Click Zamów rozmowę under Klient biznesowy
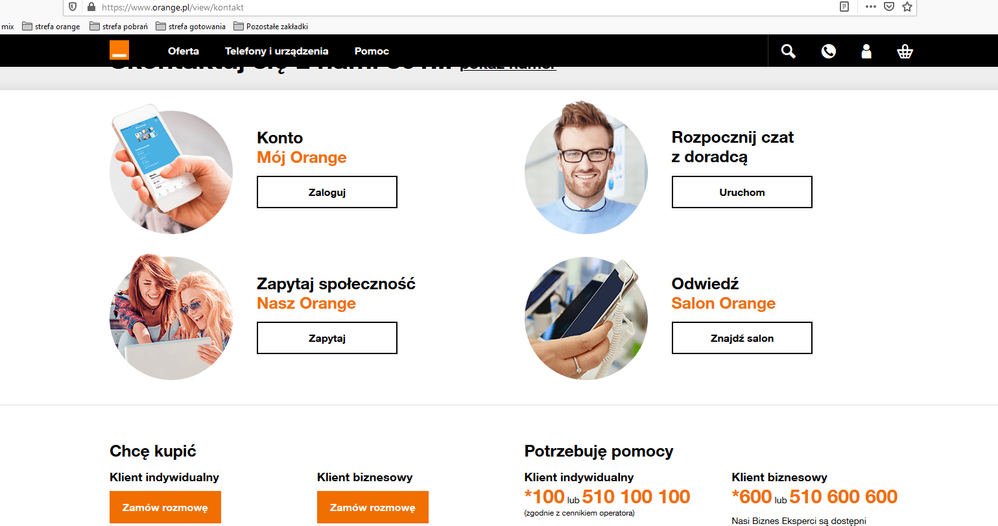 click(x=372, y=507)
